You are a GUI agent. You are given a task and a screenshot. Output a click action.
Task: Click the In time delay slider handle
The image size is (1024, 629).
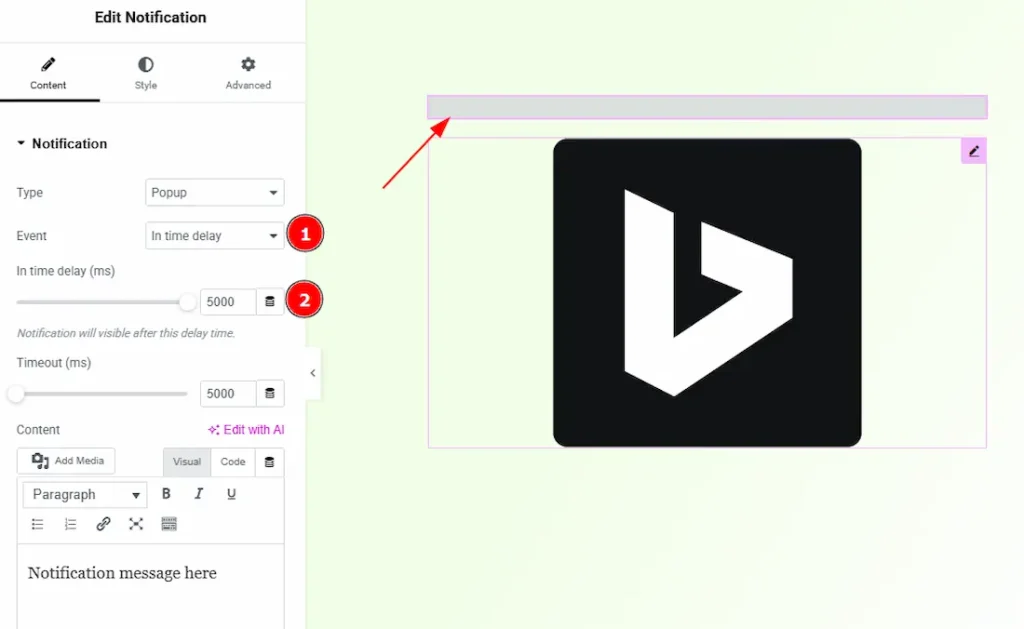187,302
